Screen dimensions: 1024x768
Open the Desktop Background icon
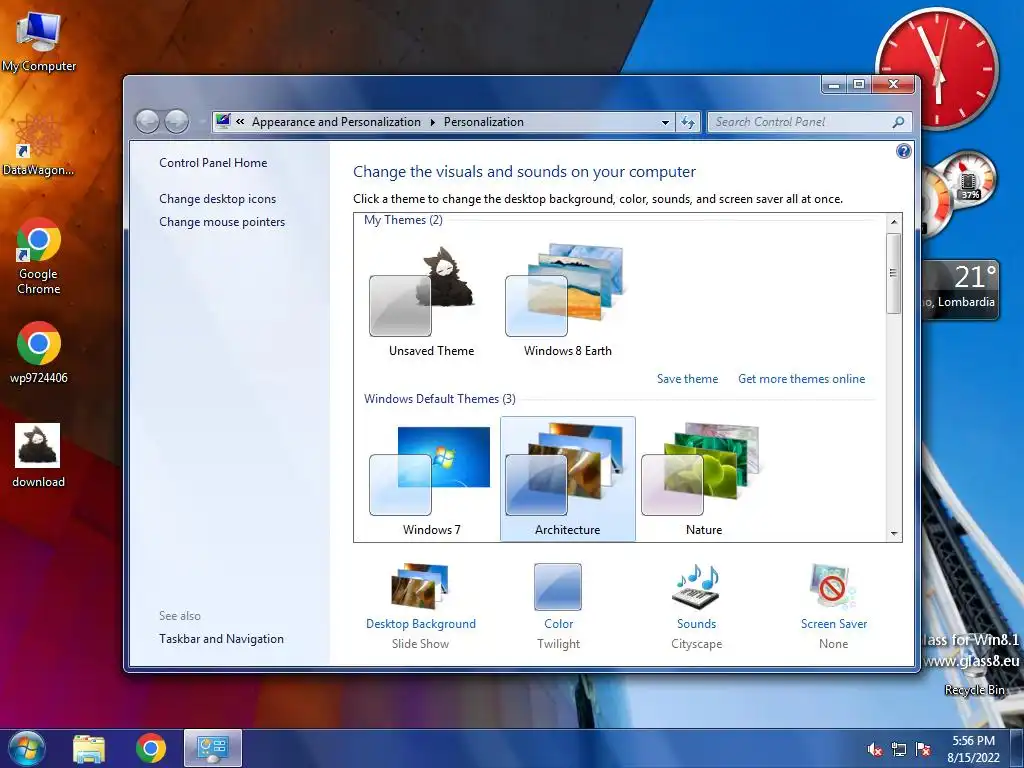click(x=421, y=586)
